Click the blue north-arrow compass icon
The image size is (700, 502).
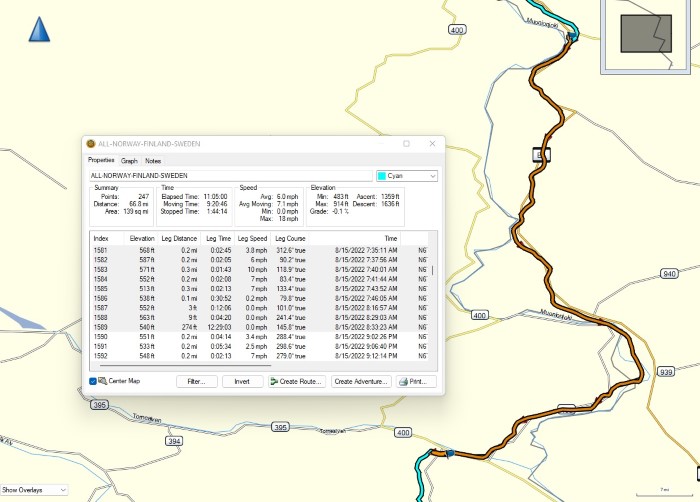click(39, 29)
